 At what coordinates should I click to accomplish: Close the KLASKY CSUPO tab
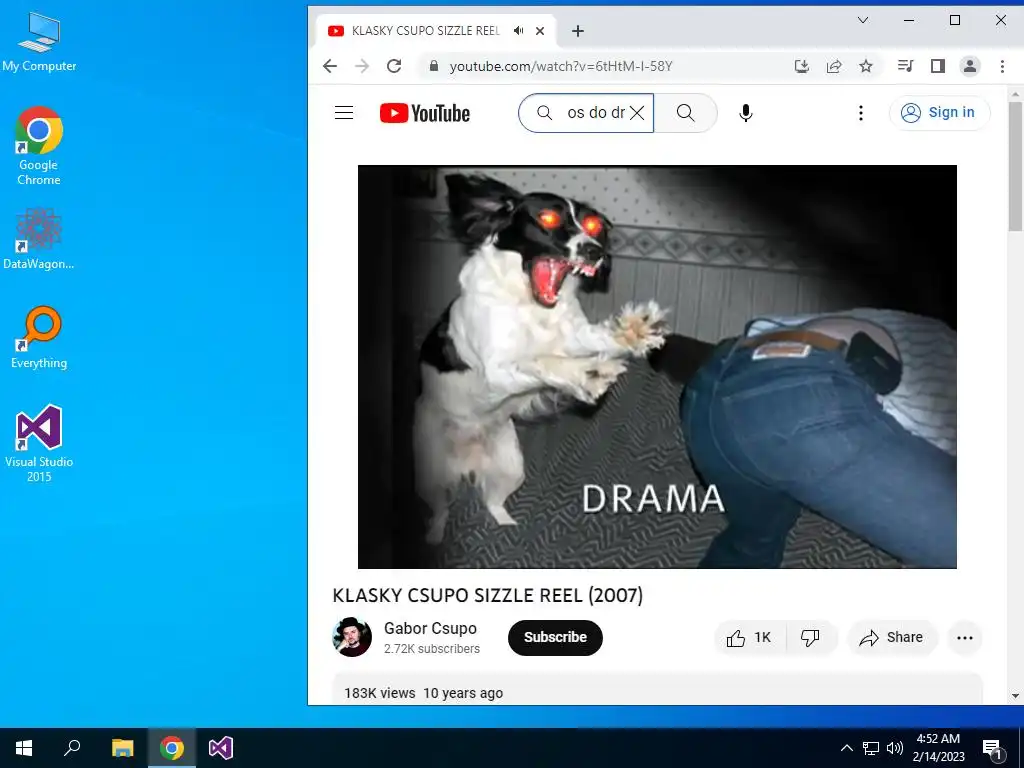point(540,31)
